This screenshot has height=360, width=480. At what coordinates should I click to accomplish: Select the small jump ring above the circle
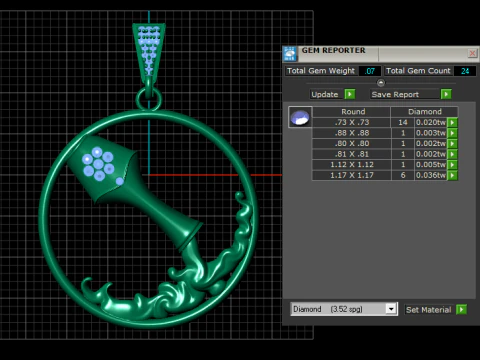(x=149, y=99)
